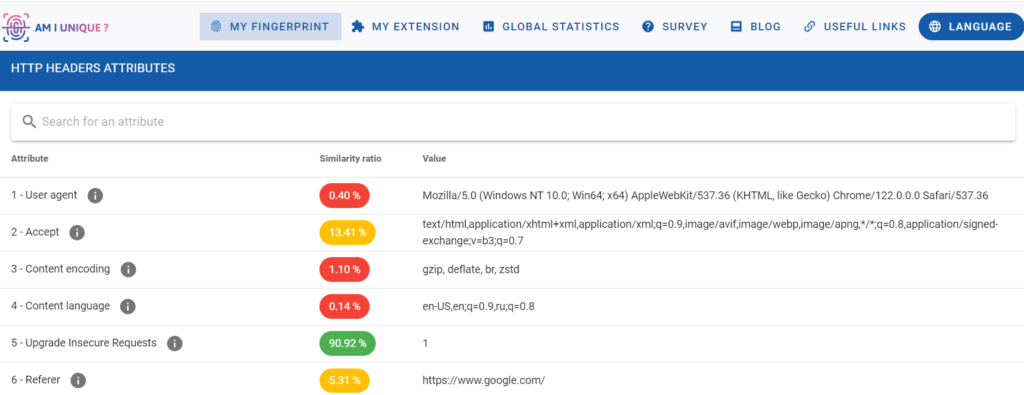
Task: Click the Attribute column header
Action: (x=29, y=159)
